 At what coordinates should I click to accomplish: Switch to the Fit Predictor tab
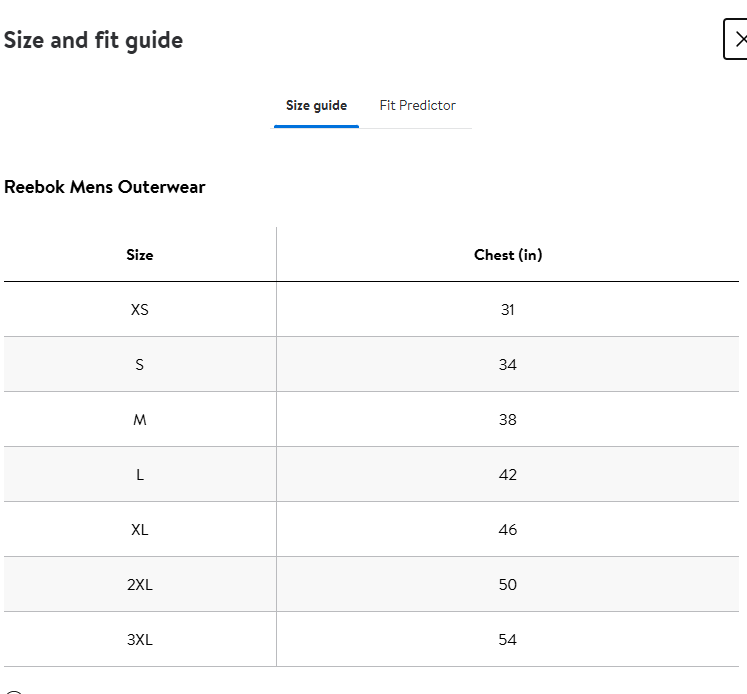tap(417, 105)
